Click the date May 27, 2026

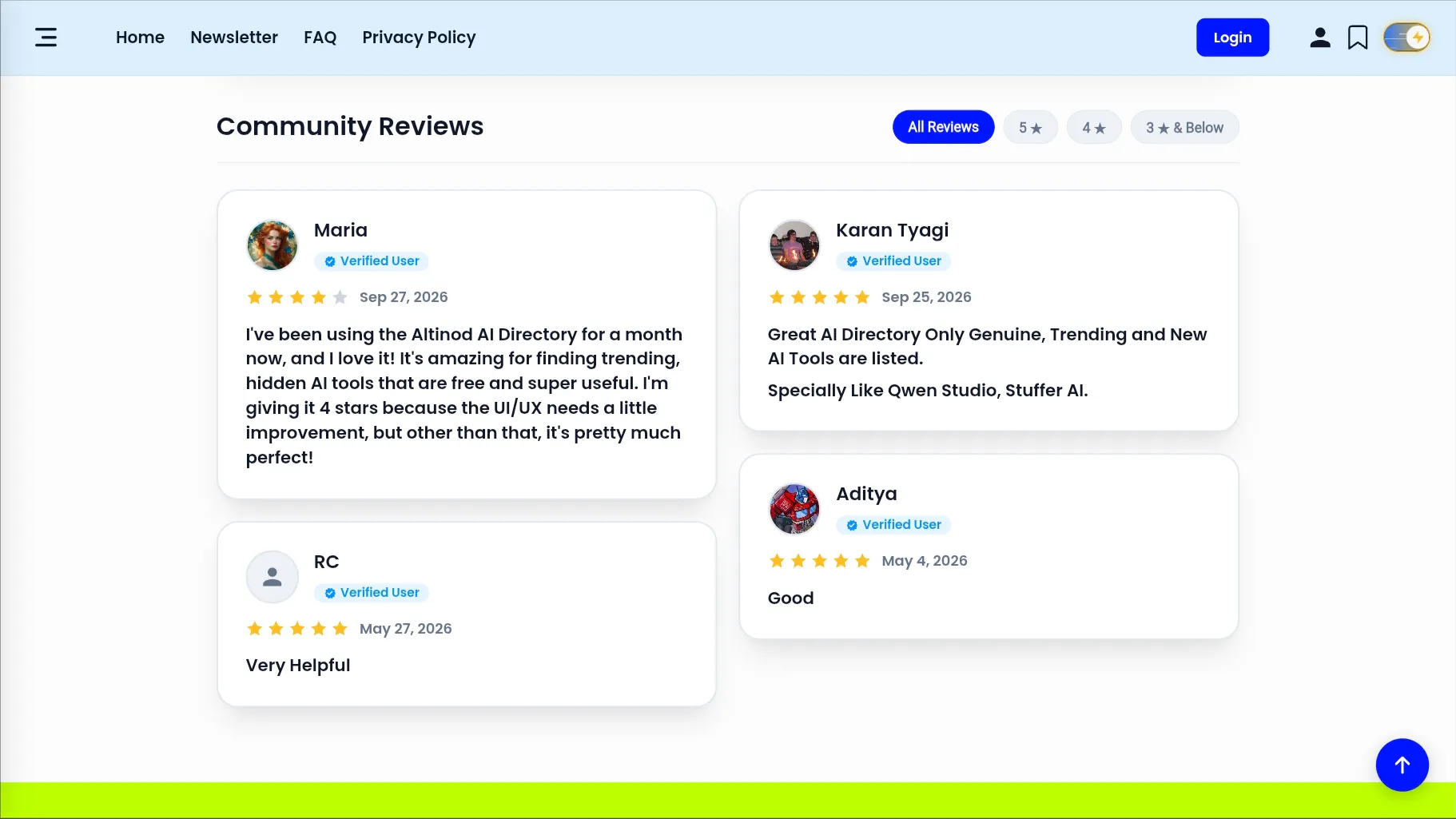pos(406,629)
